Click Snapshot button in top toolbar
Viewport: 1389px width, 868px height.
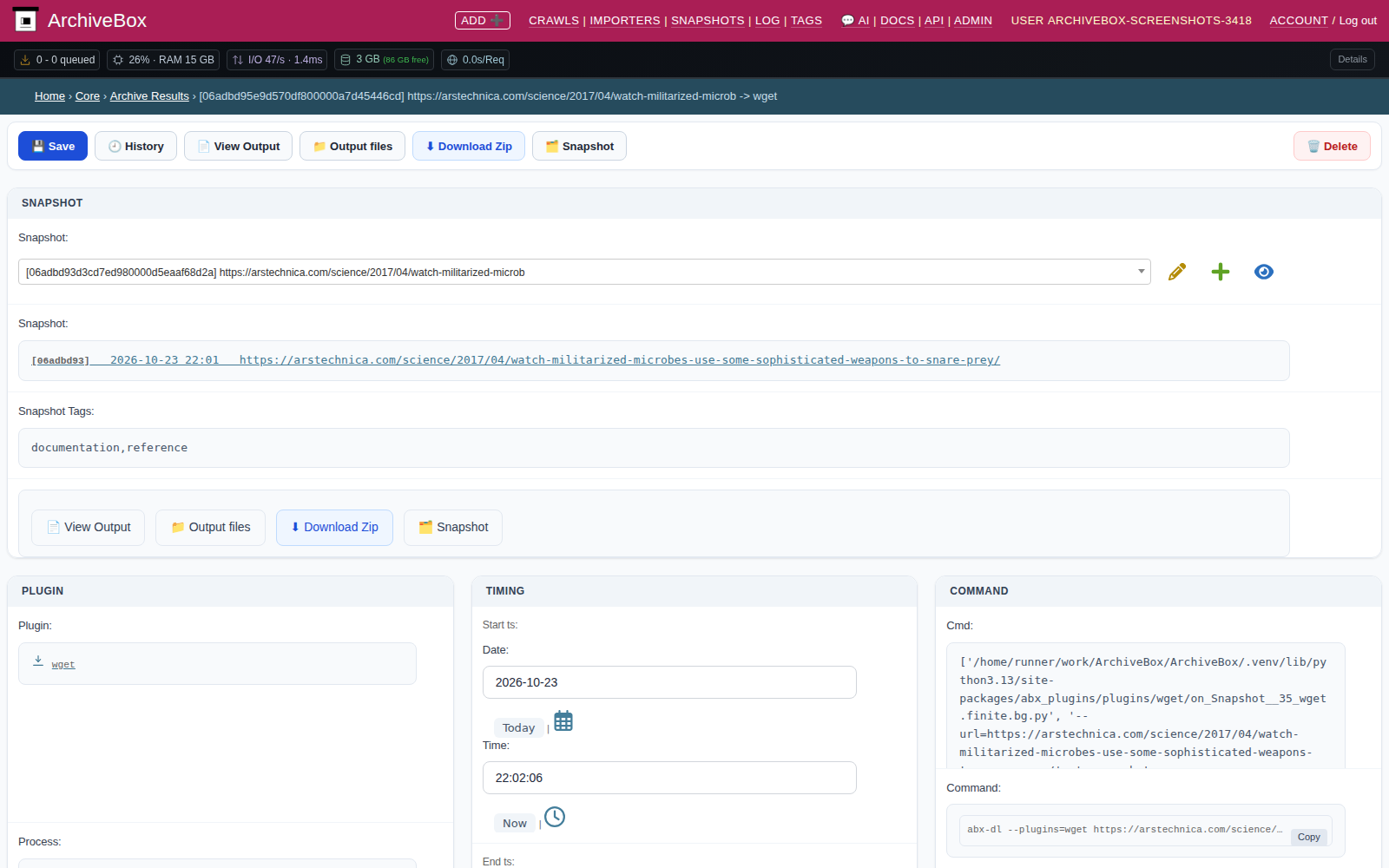point(579,146)
